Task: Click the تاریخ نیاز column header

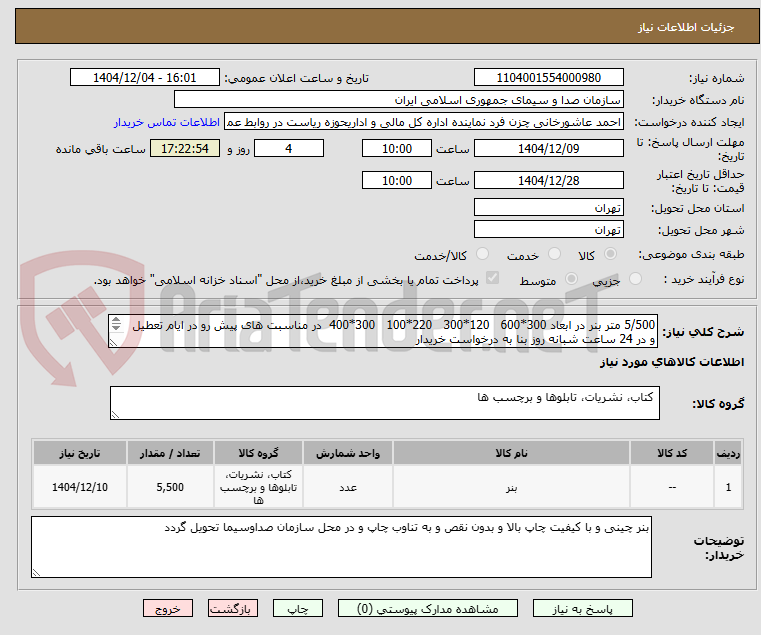Action: click(80, 453)
